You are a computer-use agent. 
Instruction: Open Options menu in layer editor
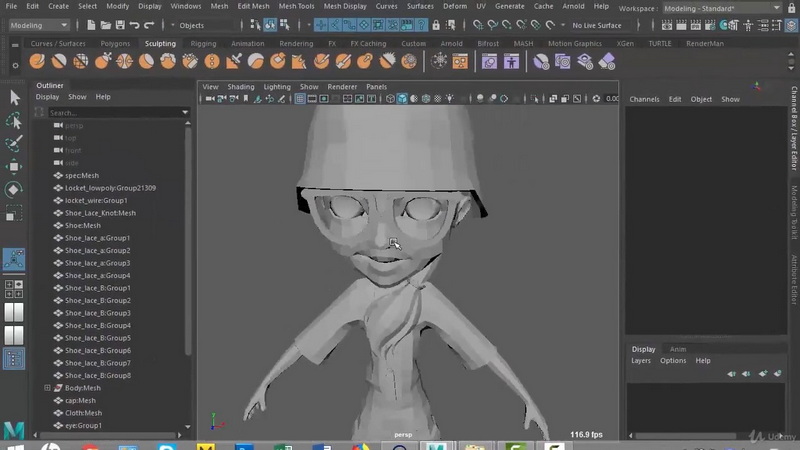click(673, 360)
